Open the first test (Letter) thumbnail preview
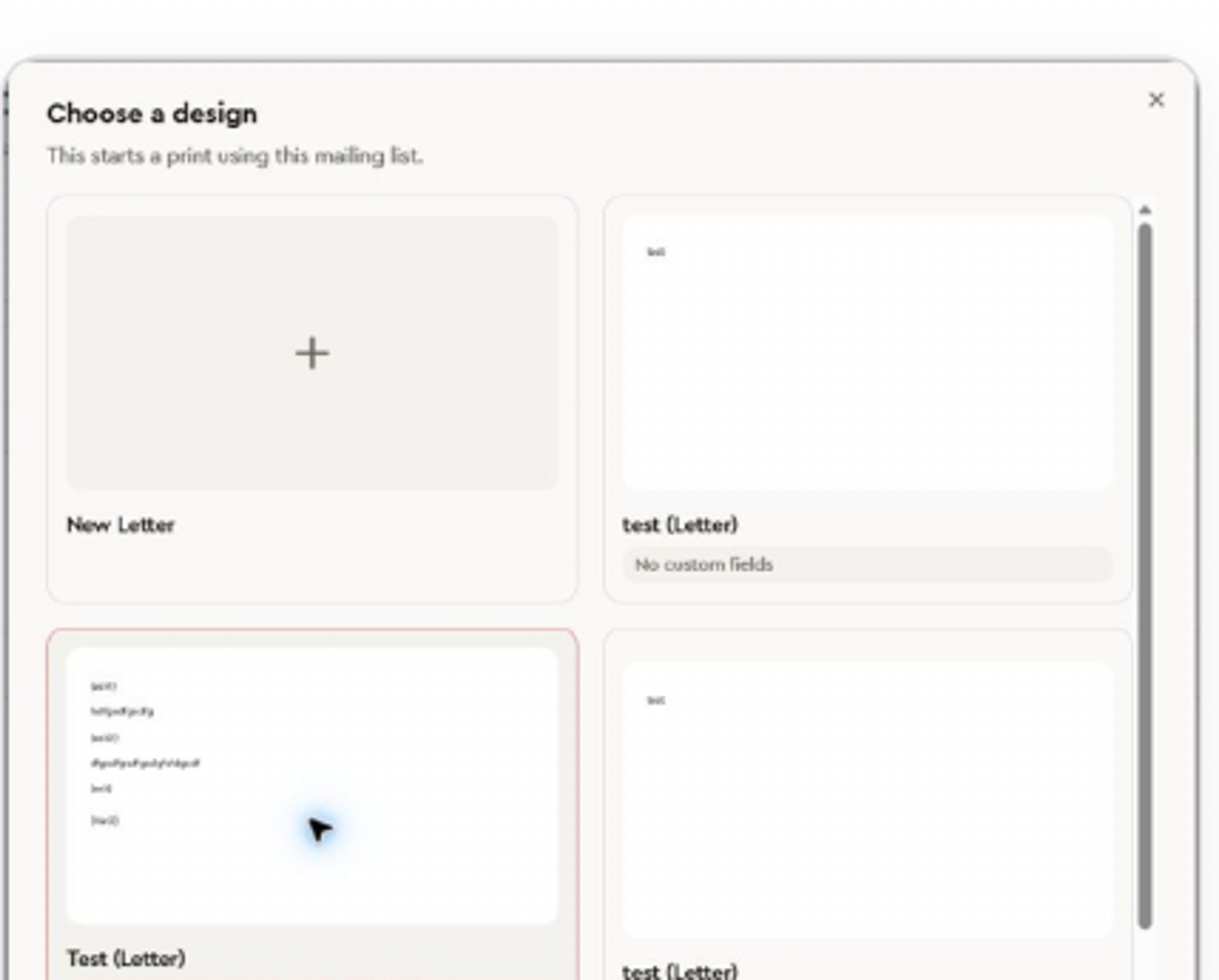The height and width of the screenshot is (980, 1219). pyautogui.click(x=867, y=353)
